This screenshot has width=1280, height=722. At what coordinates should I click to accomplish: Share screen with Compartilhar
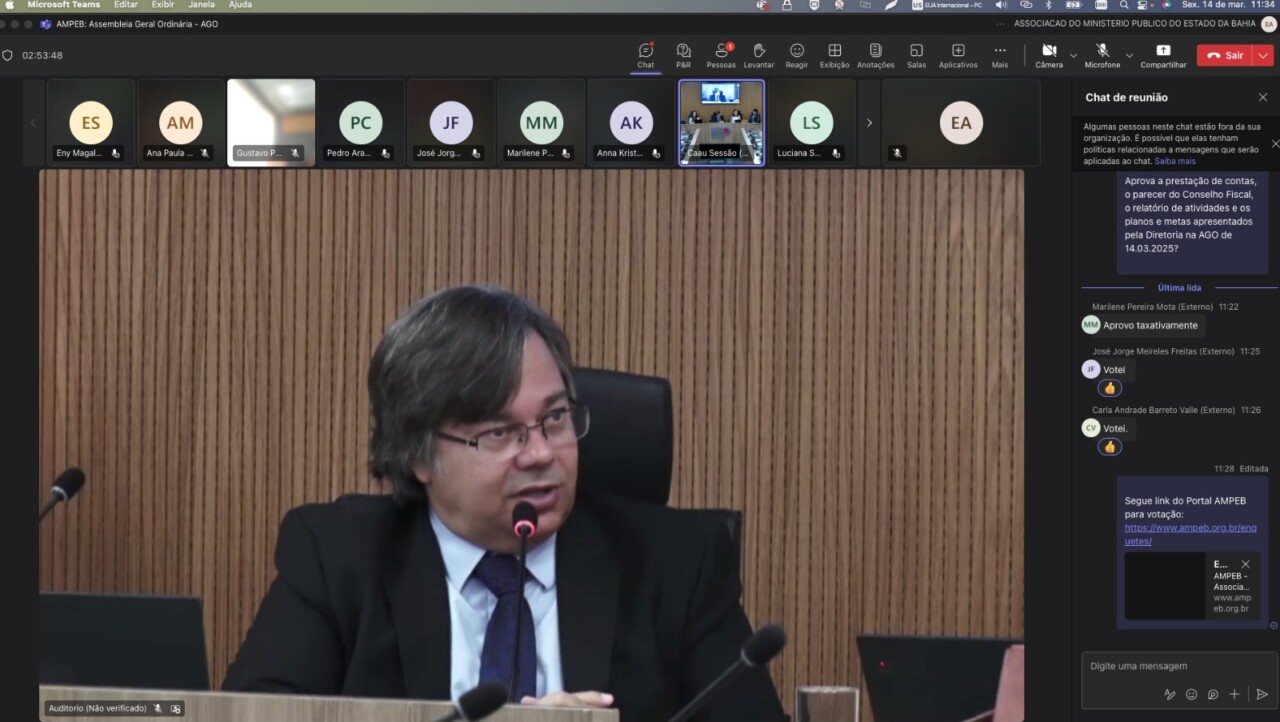(x=1163, y=55)
